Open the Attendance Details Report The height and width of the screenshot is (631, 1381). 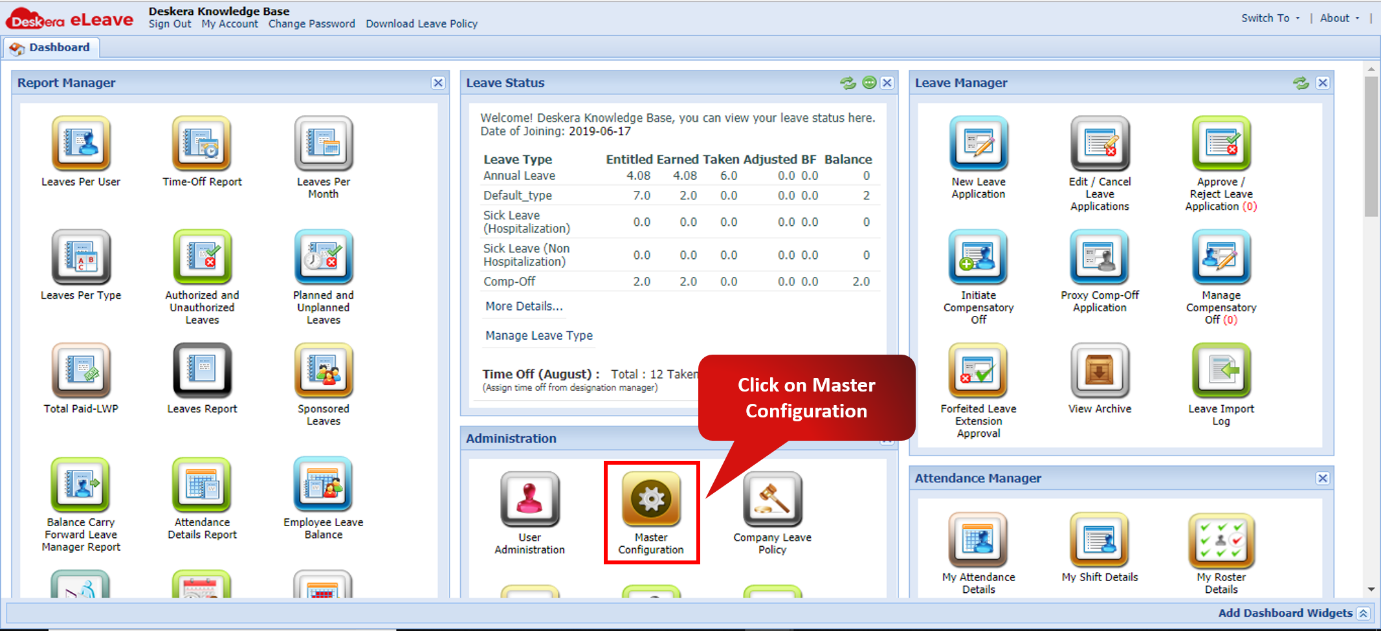tap(202, 485)
